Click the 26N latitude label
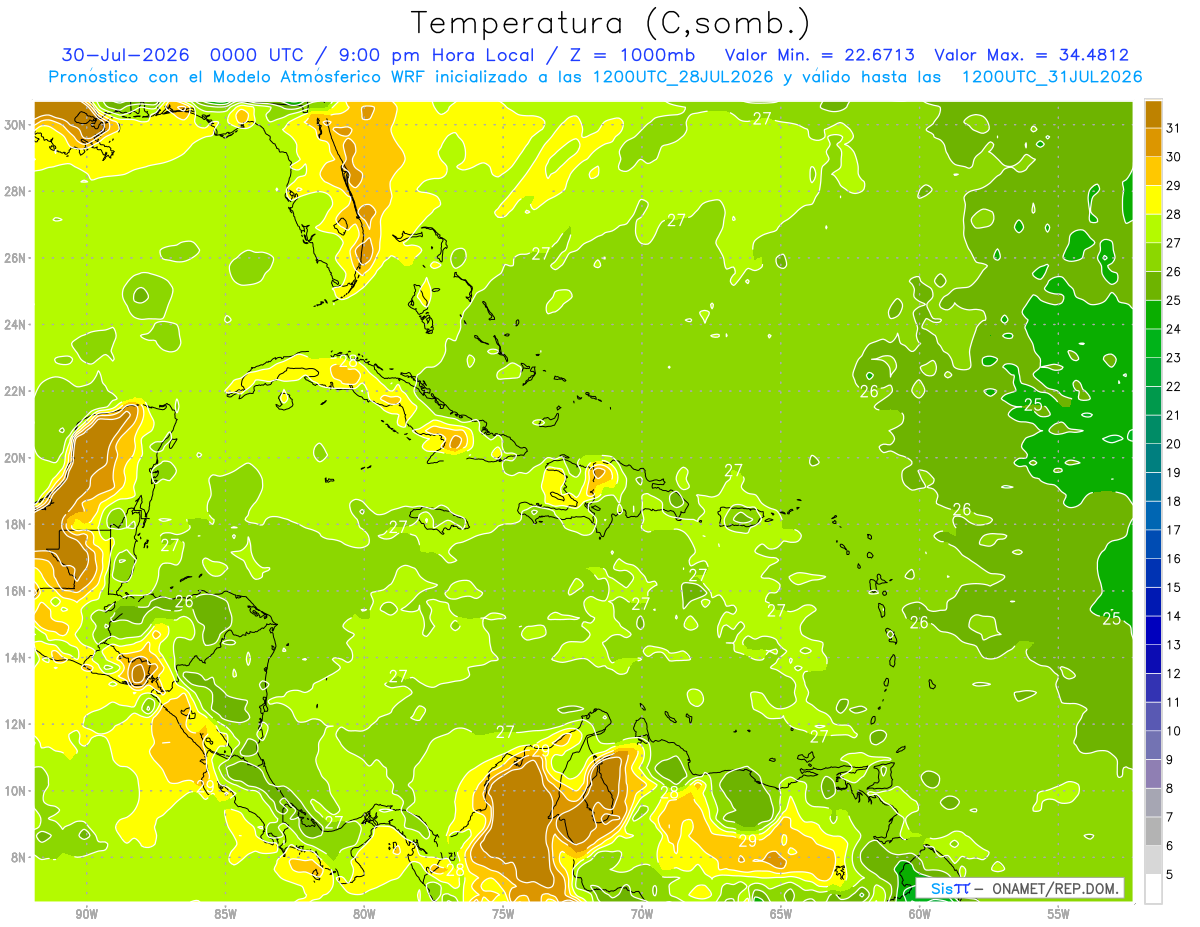This screenshot has width=1200, height=927. [x=16, y=257]
